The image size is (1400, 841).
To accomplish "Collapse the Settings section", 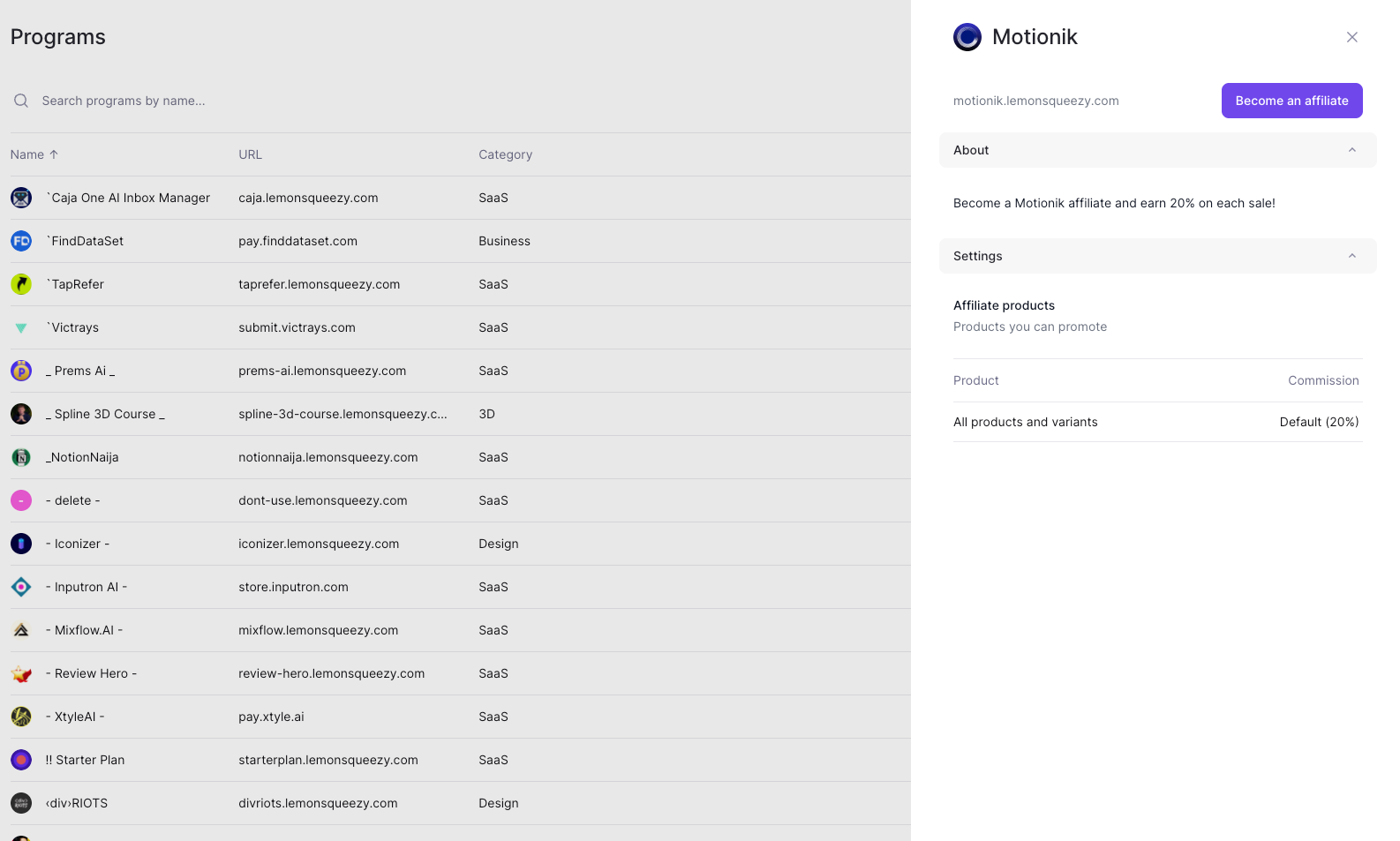I will 1351,256.
